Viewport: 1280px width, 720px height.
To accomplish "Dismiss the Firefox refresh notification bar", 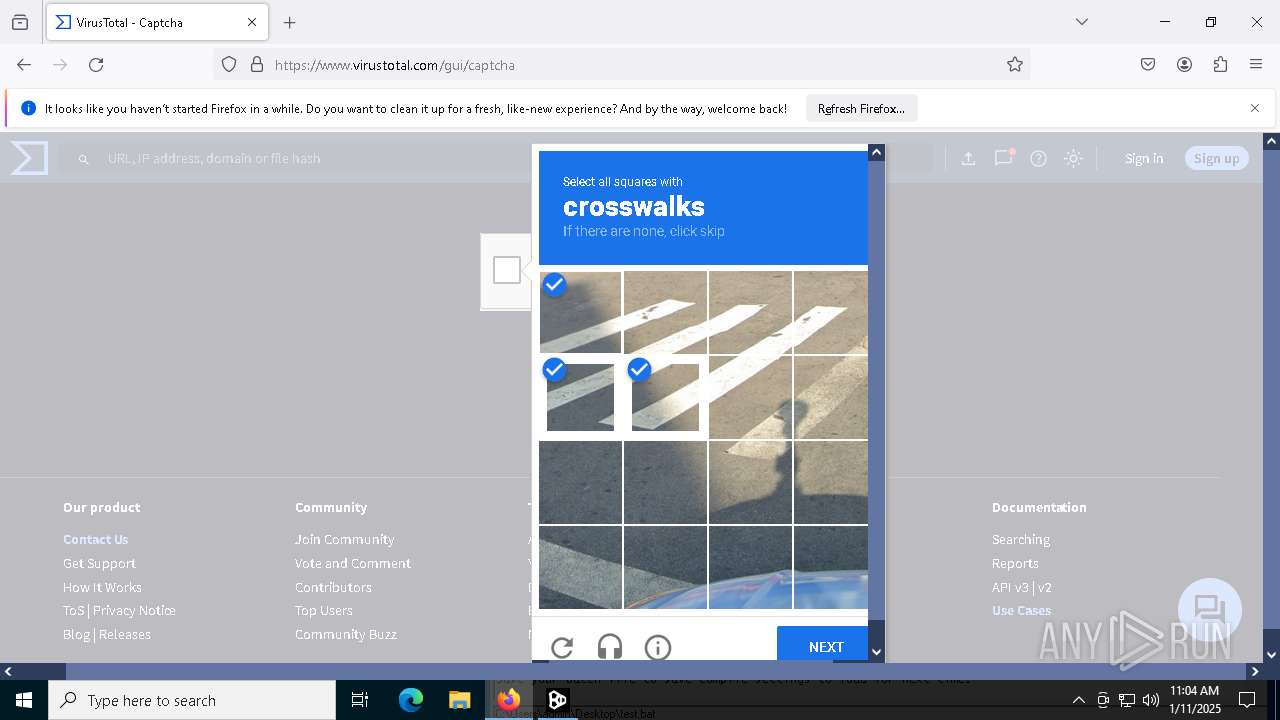I will (1255, 108).
